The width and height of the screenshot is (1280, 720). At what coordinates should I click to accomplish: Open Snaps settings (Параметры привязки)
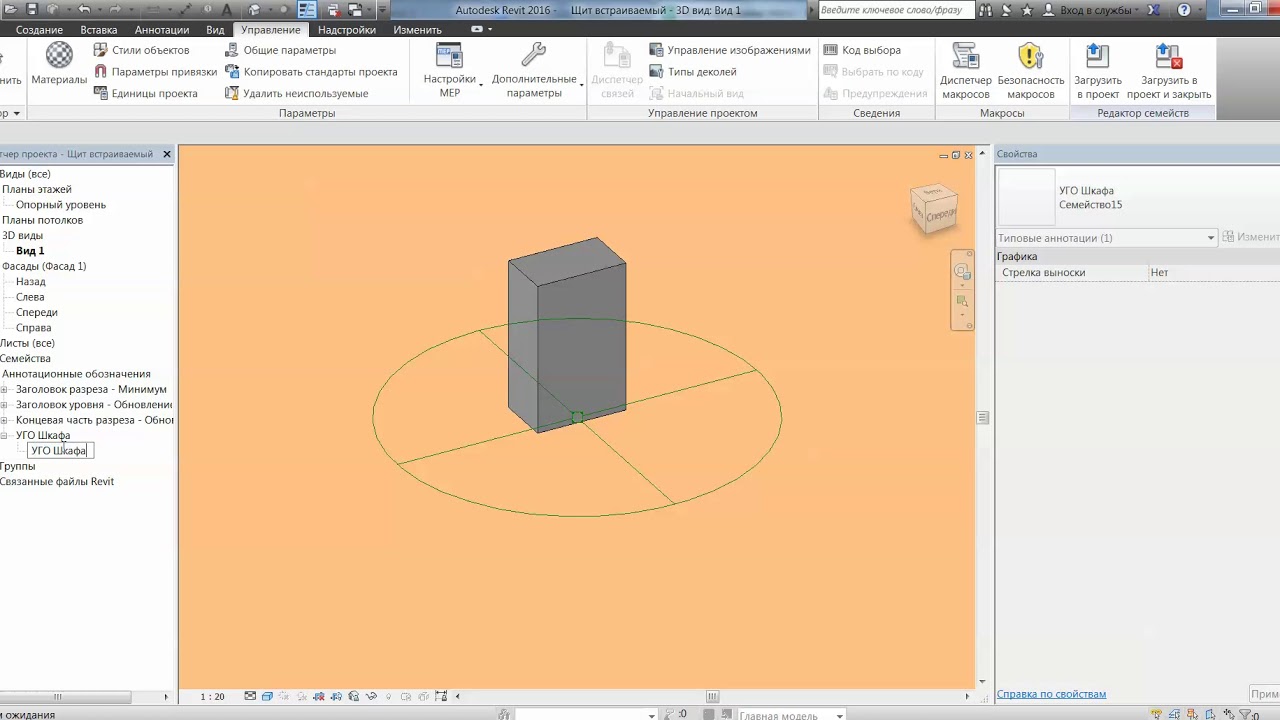155,72
